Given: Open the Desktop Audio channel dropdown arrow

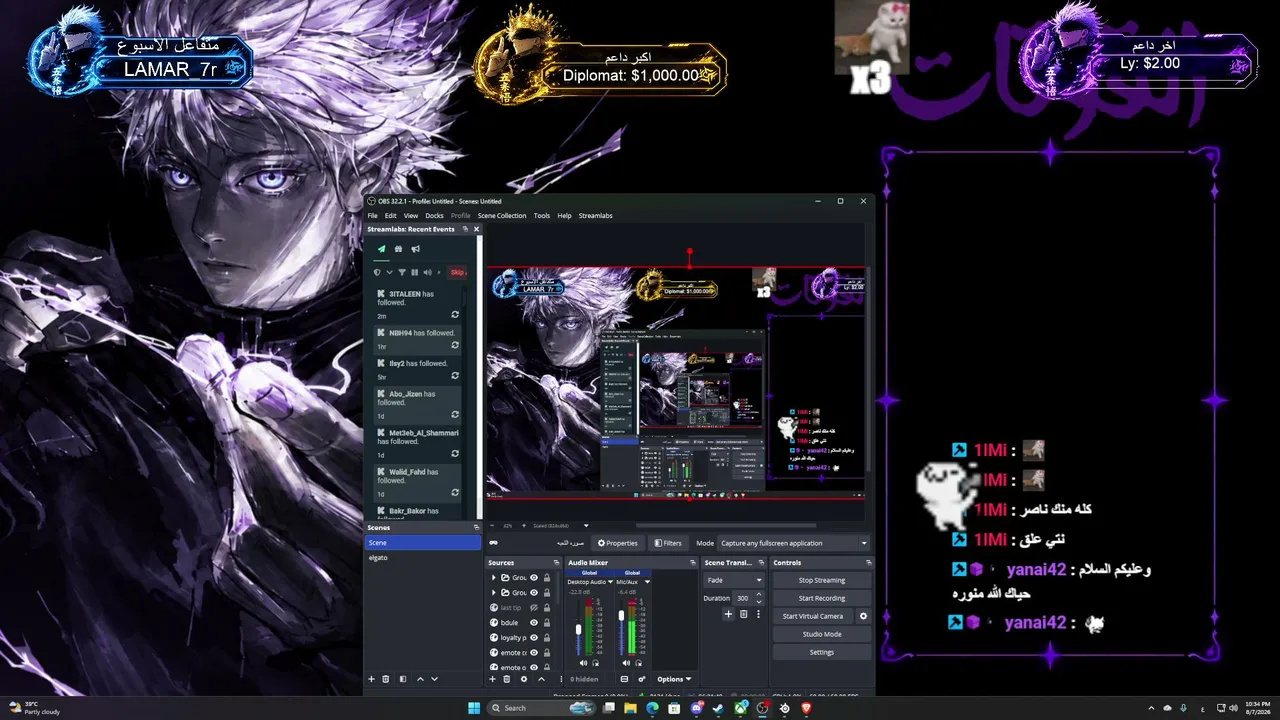Looking at the screenshot, I should [x=609, y=581].
